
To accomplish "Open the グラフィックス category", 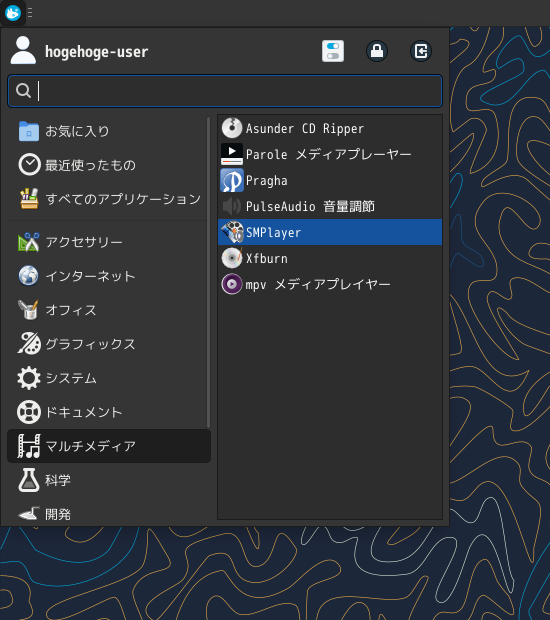I will tap(107, 344).
